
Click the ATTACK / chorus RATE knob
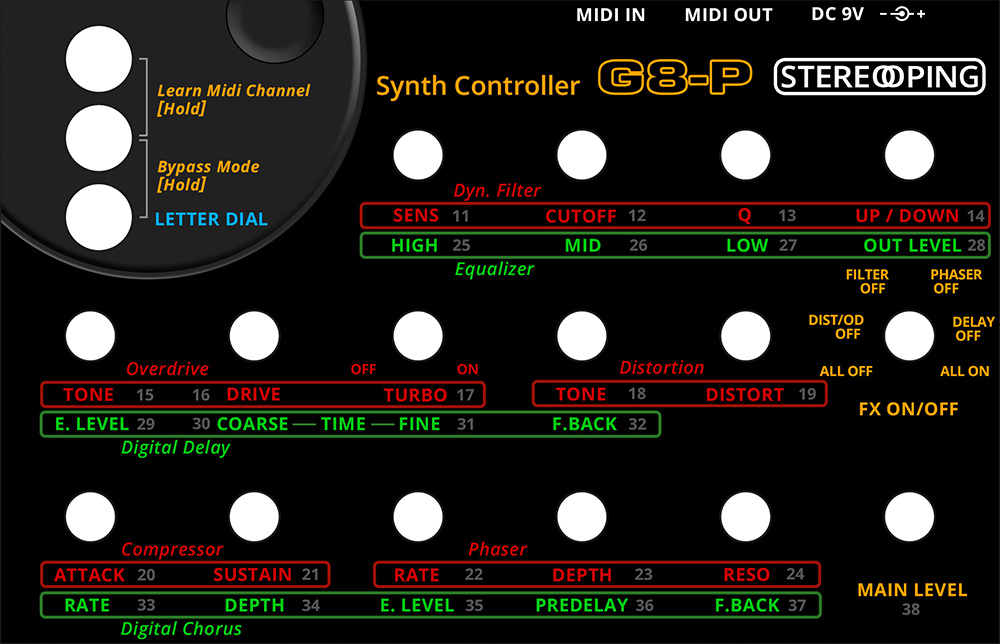[x=91, y=516]
